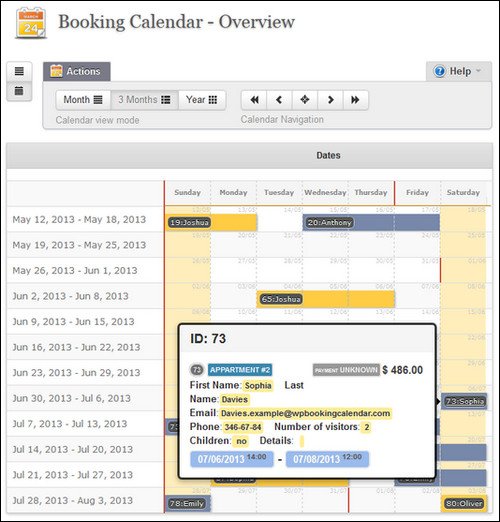Click the APPARTMENT #2 resource label
500x522 pixels.
point(240,370)
